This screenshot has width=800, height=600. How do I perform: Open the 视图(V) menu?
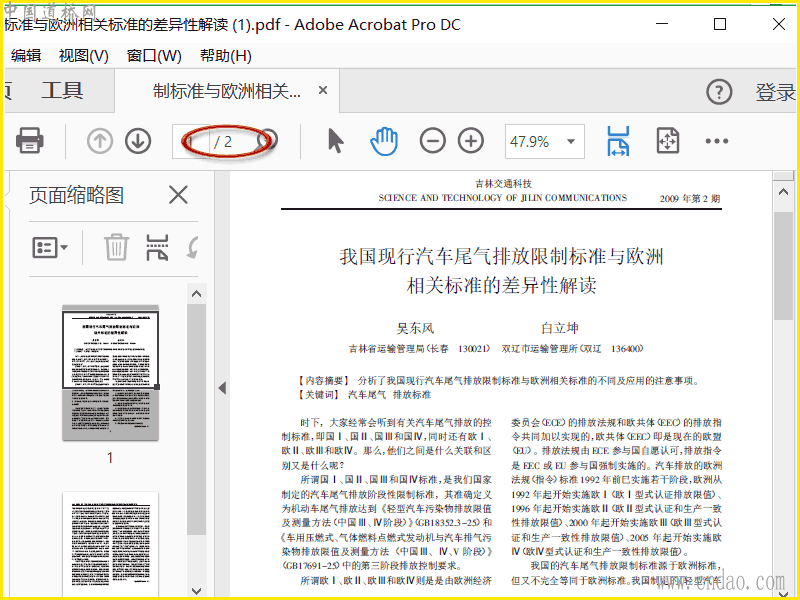pyautogui.click(x=84, y=56)
